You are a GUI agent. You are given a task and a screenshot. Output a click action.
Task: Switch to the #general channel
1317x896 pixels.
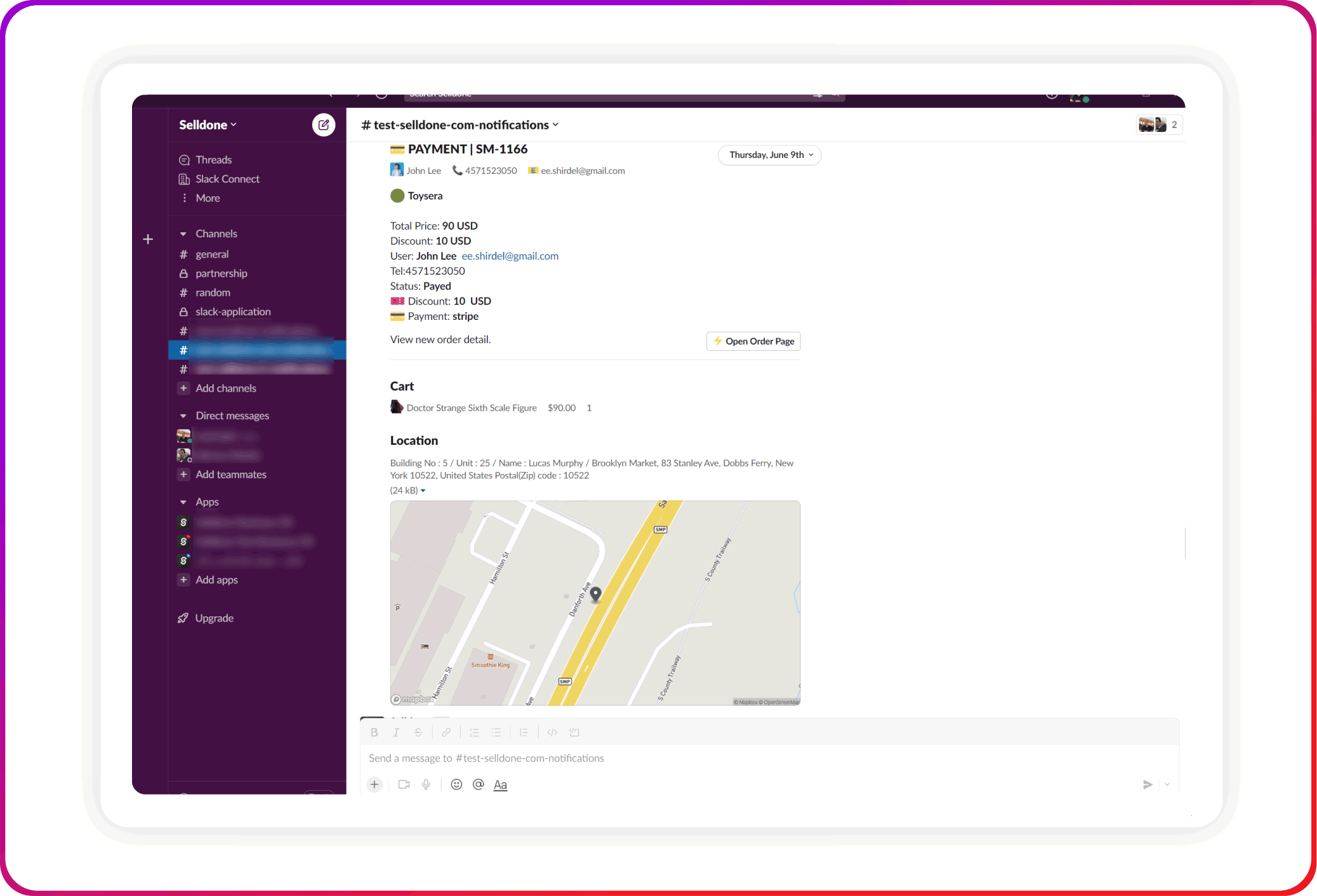pyautogui.click(x=212, y=254)
